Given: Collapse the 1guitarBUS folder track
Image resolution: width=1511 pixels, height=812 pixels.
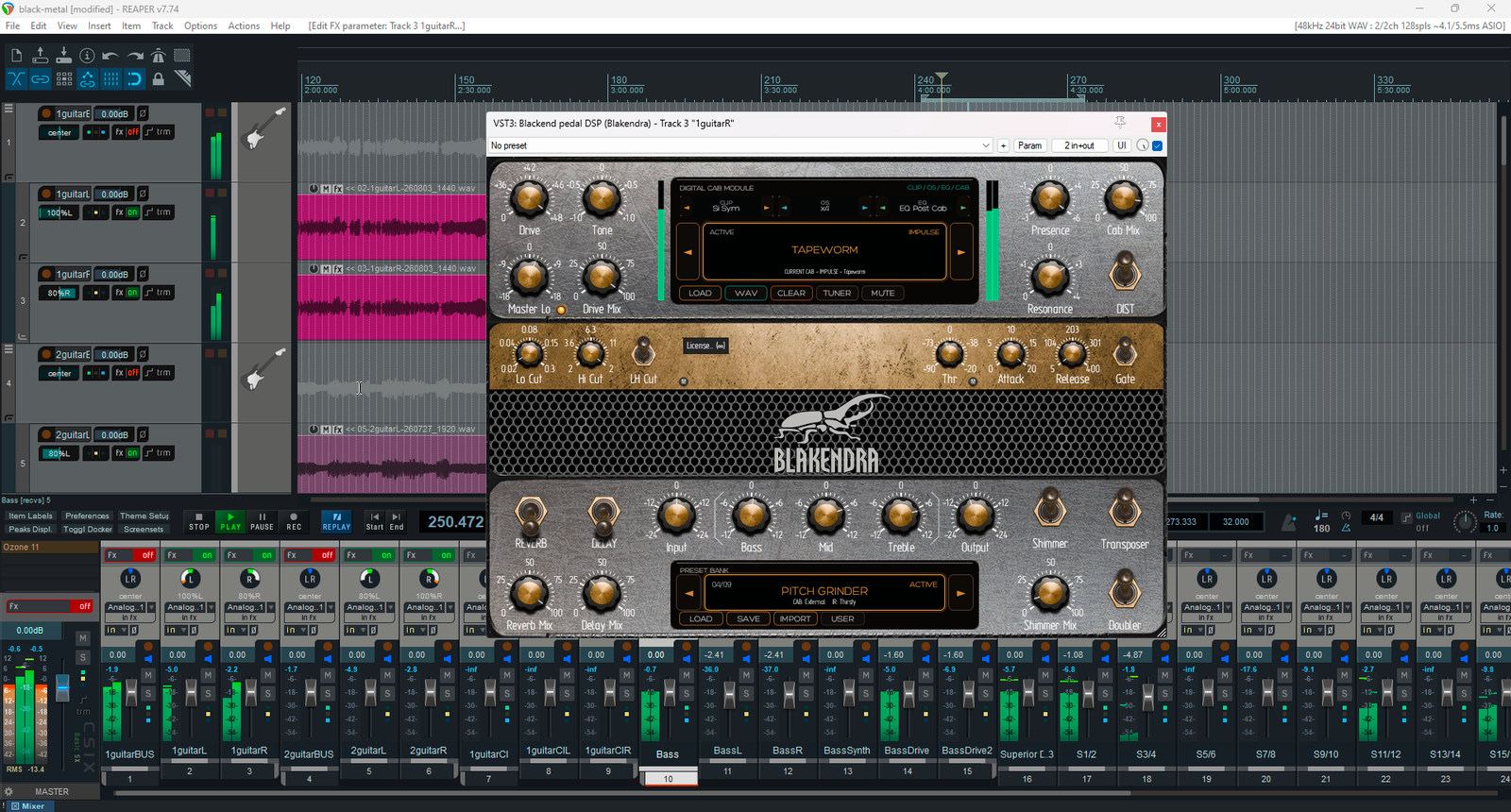Looking at the screenshot, I should point(8,109).
